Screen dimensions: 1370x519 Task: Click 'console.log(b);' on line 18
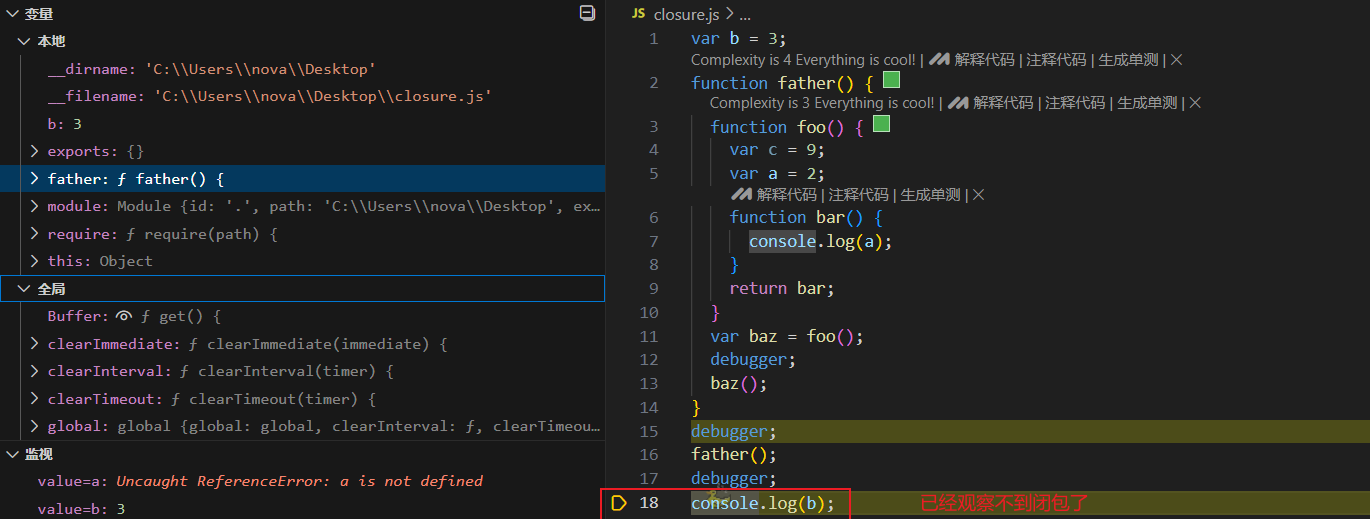(x=763, y=503)
